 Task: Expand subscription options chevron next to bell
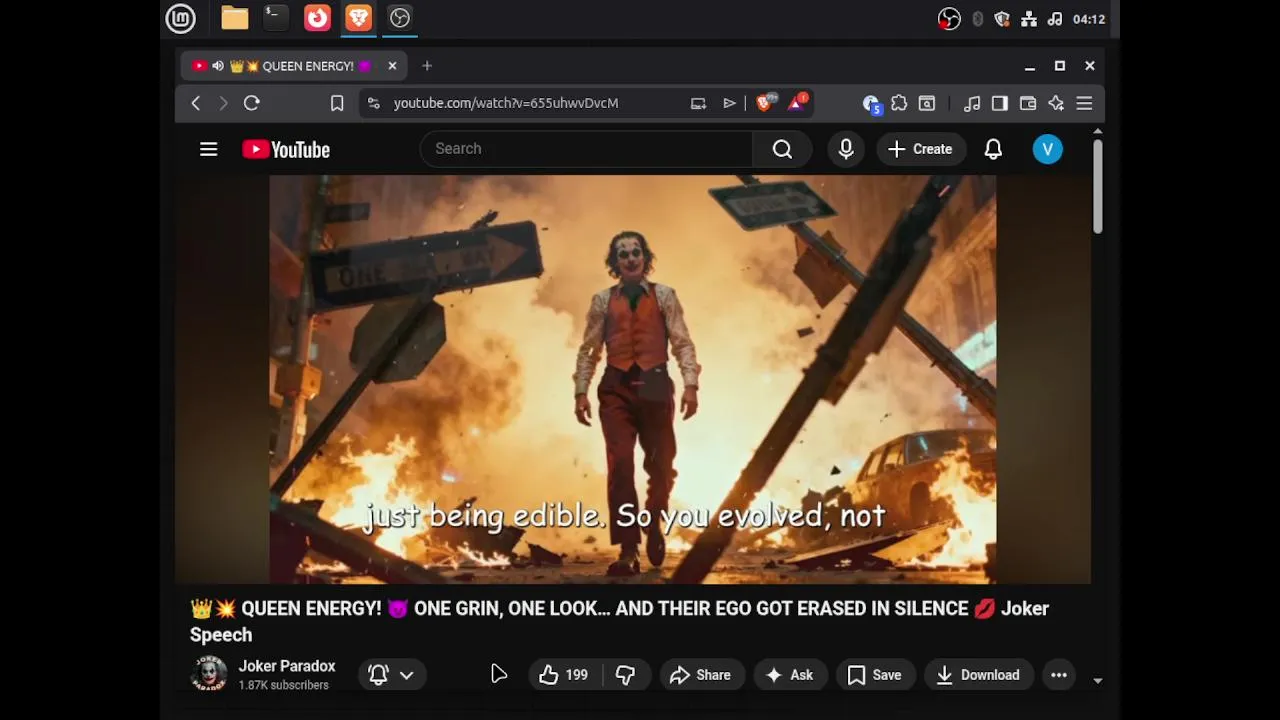point(407,675)
